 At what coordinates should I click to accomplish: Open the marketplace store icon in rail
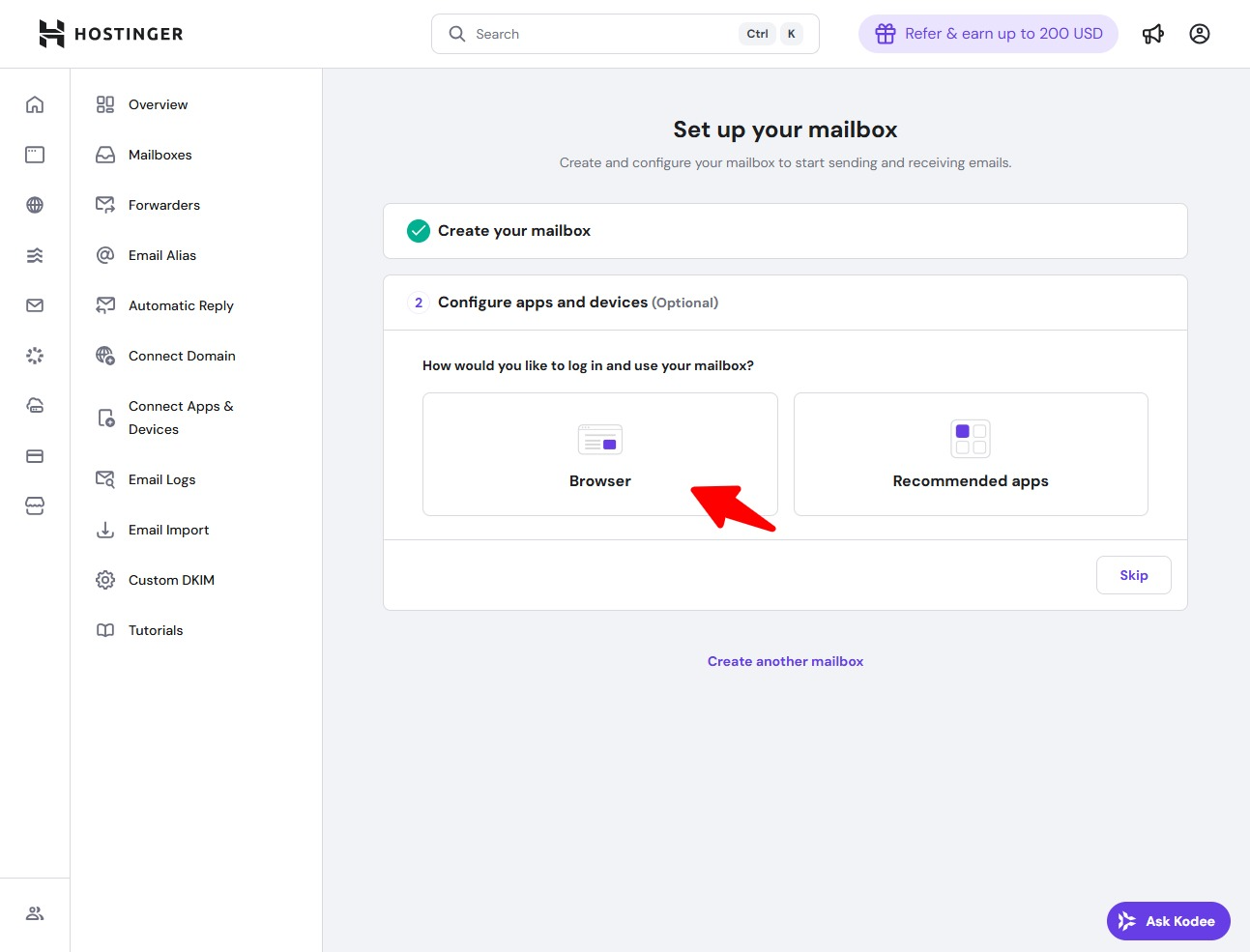point(35,506)
